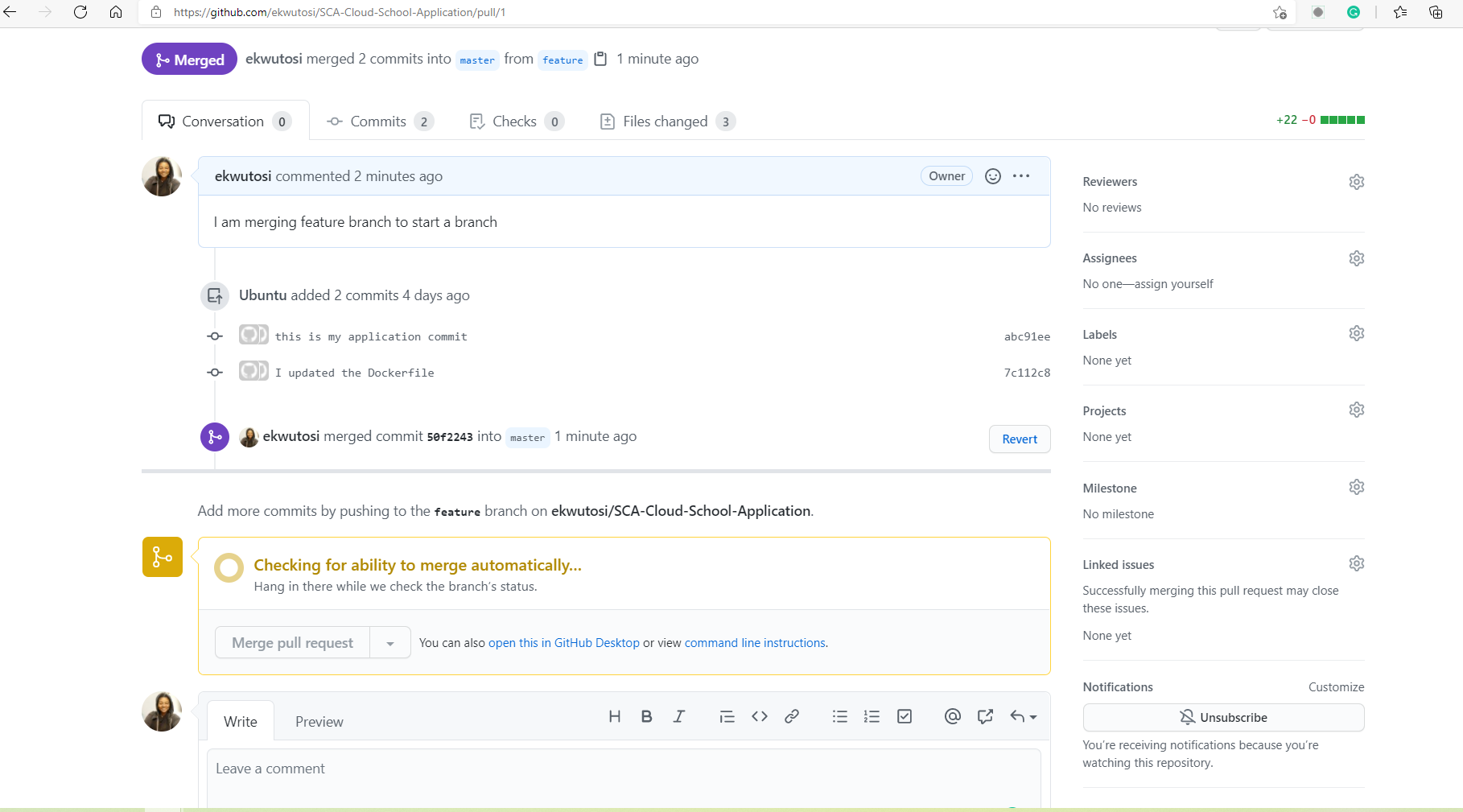
Task: Add a task list
Action: click(x=905, y=716)
